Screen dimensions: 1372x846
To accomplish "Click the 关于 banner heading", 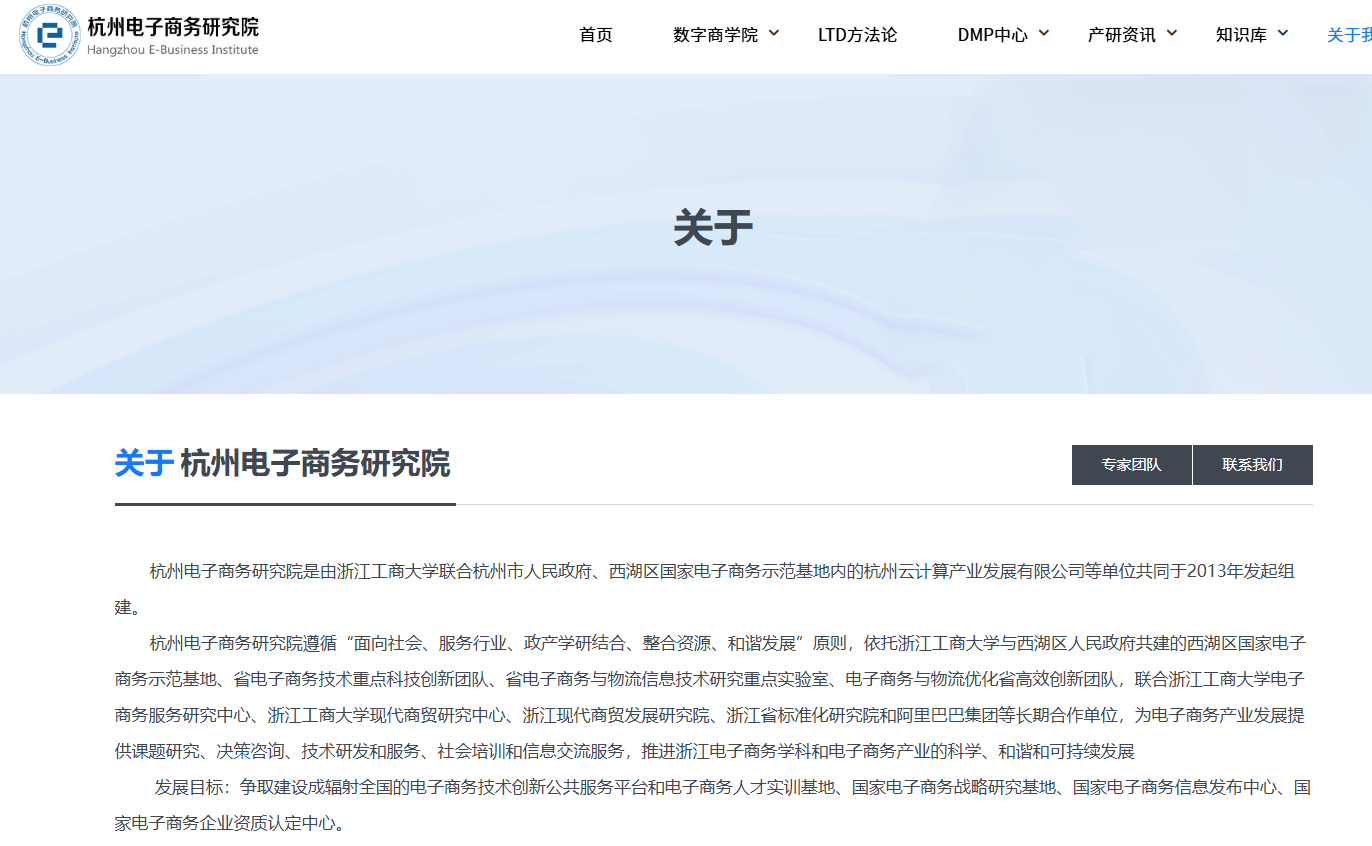I will (713, 228).
